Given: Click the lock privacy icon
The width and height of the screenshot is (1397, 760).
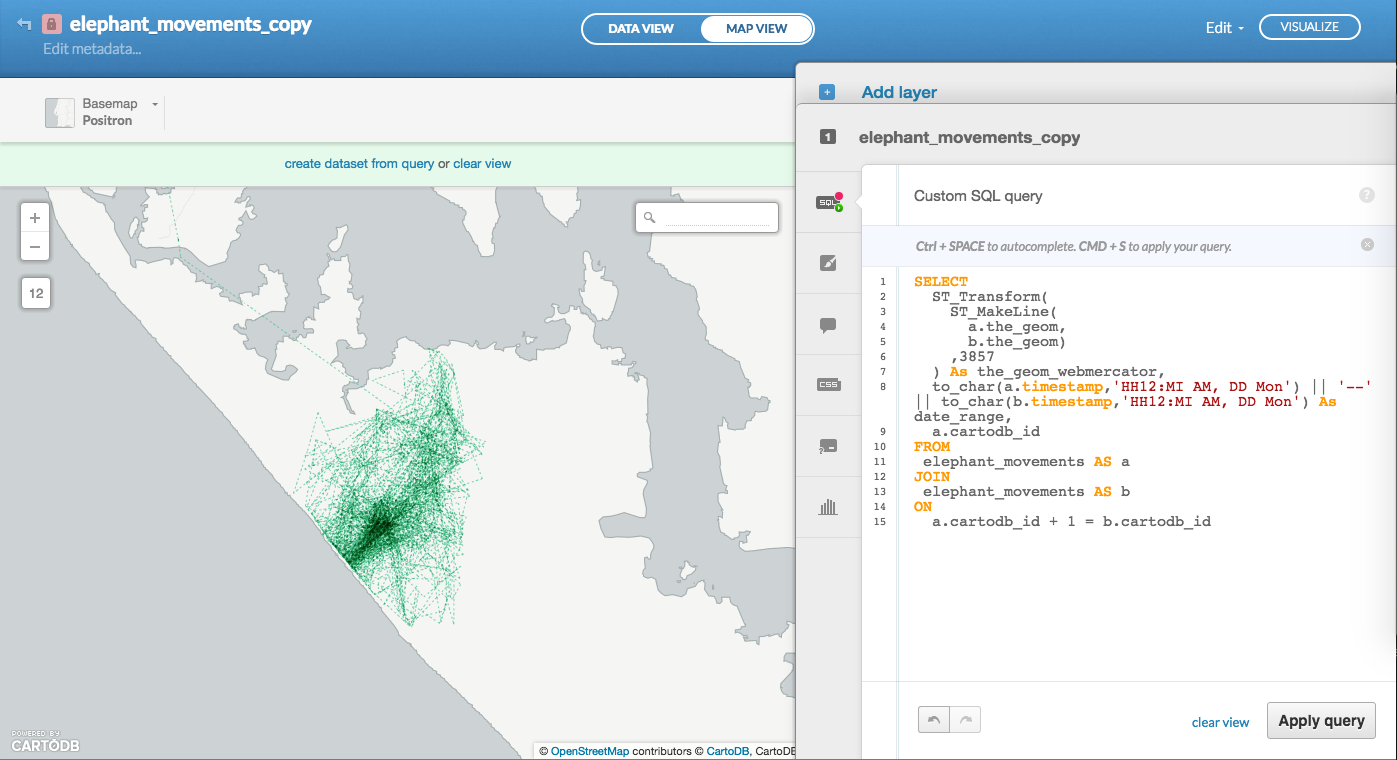Looking at the screenshot, I should (x=52, y=25).
